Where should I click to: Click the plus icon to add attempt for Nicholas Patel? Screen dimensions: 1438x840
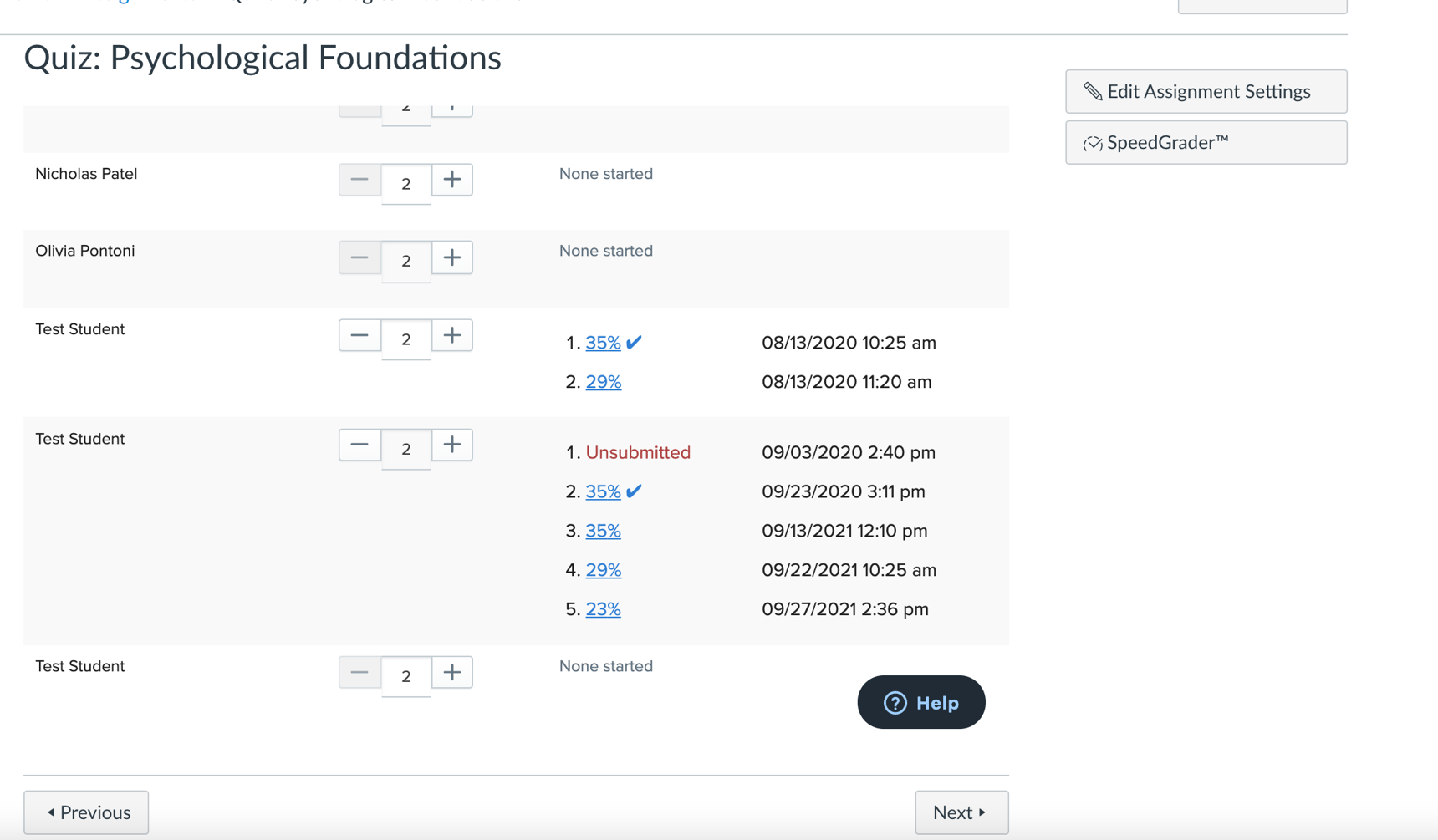[451, 179]
